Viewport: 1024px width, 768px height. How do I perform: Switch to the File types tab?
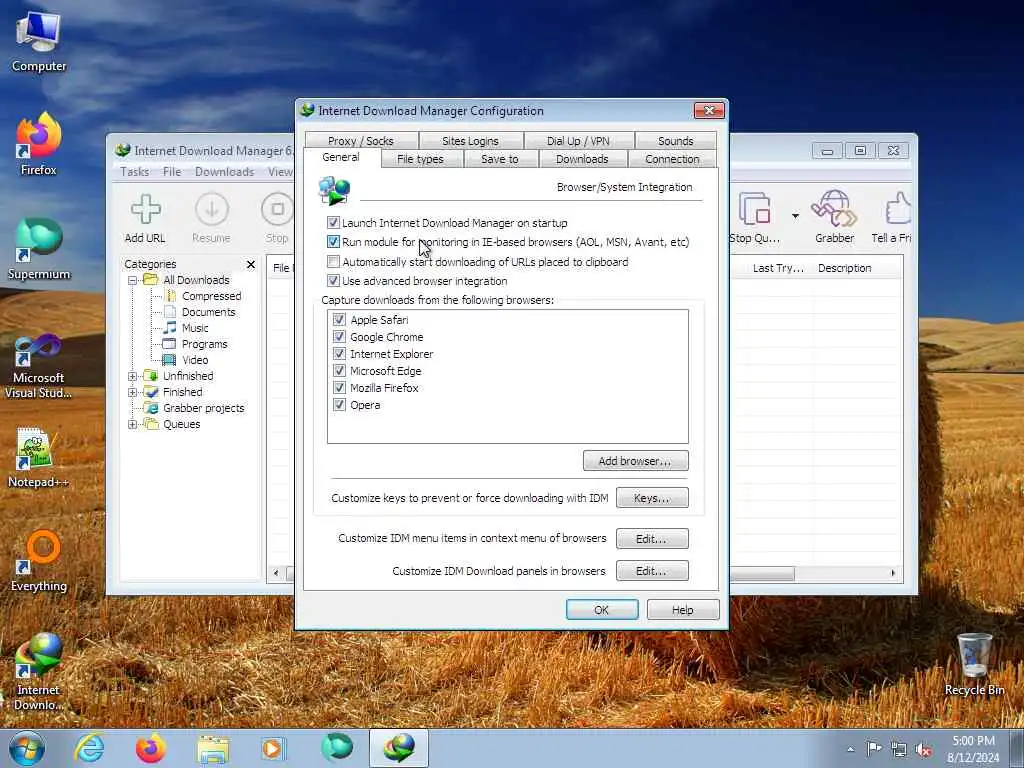(x=420, y=159)
